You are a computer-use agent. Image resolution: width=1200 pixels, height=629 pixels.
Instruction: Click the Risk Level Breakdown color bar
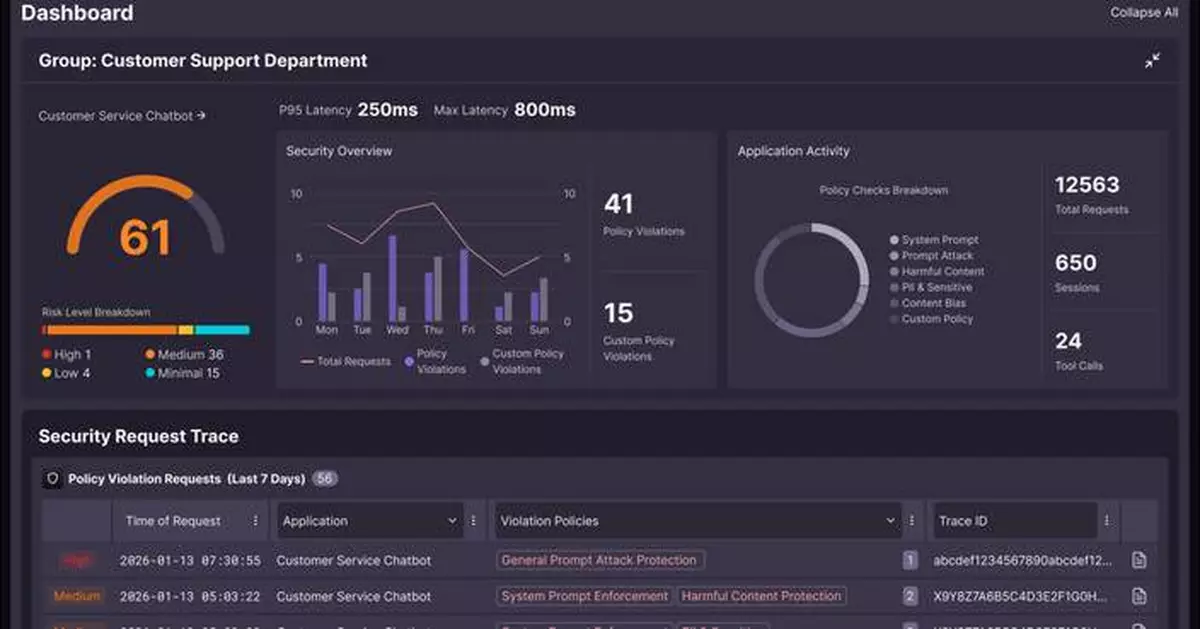pyautogui.click(x=144, y=328)
